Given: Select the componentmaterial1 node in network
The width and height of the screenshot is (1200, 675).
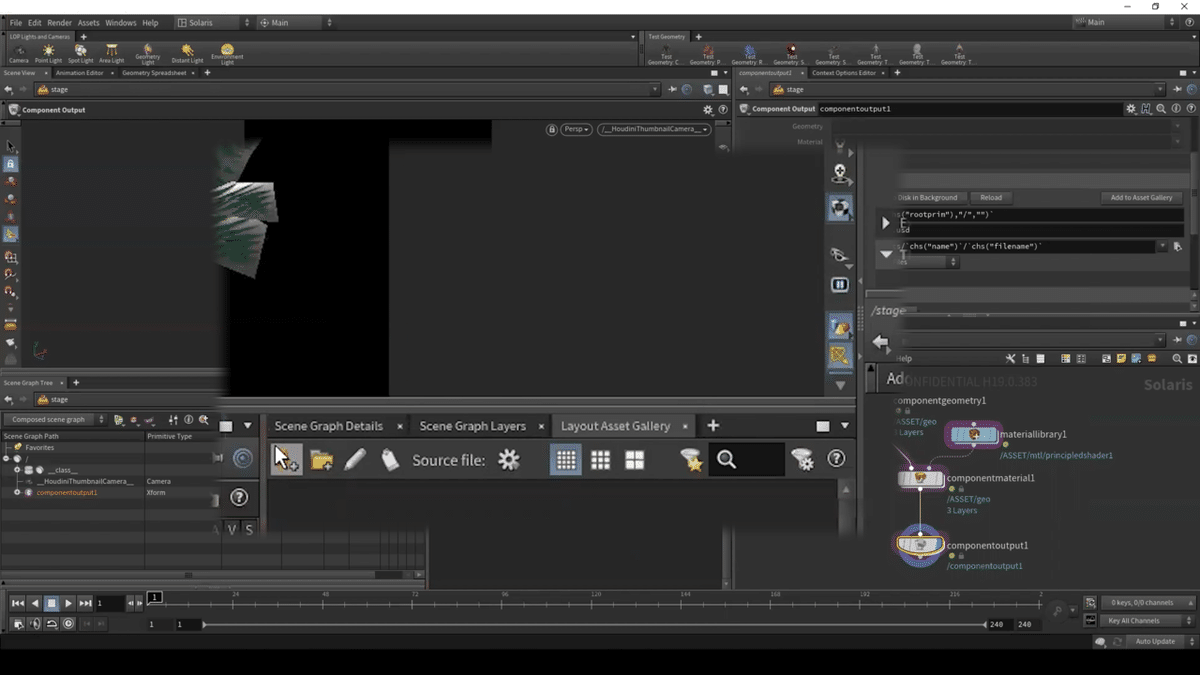Looking at the screenshot, I should (920, 479).
